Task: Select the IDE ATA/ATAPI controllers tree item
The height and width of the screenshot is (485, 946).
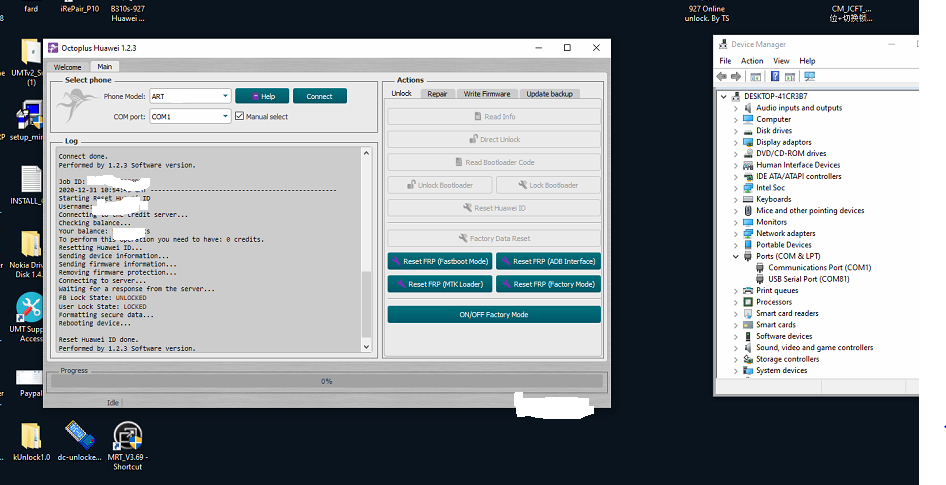Action: click(x=798, y=177)
